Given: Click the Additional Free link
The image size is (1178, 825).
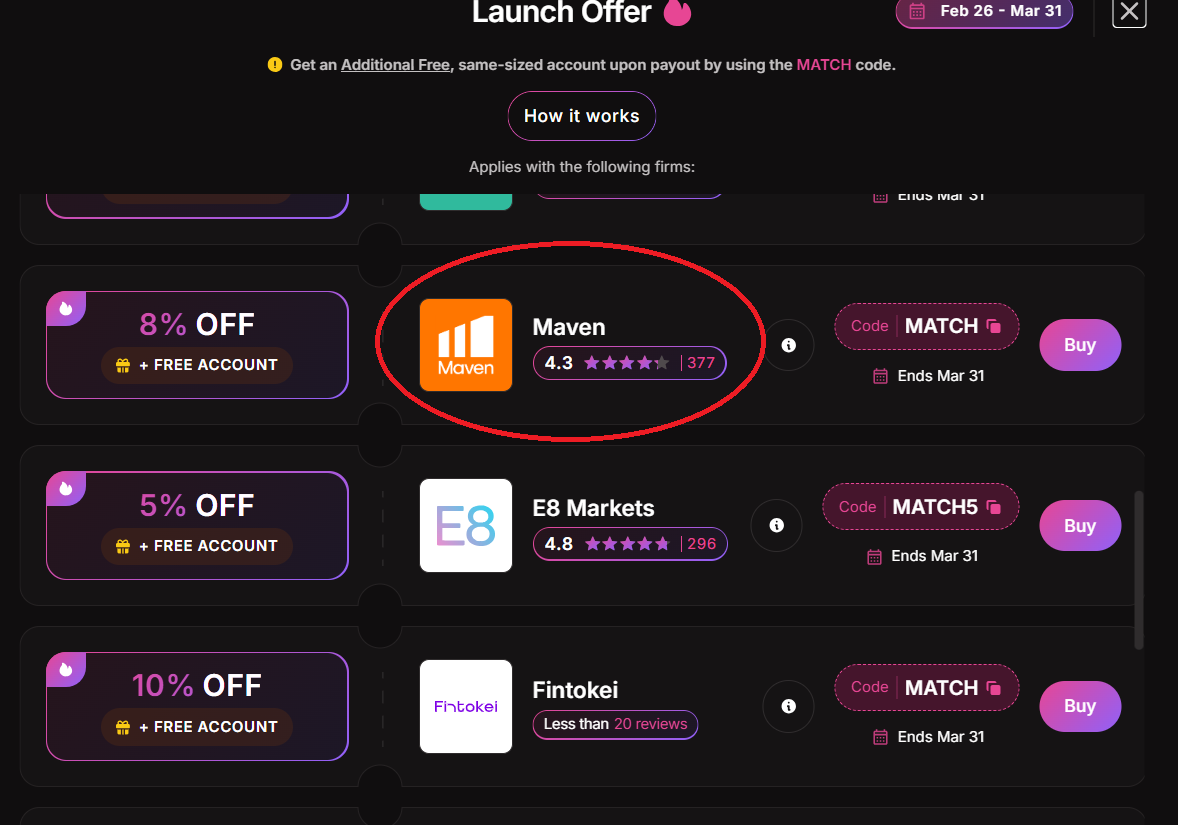Looking at the screenshot, I should (x=395, y=65).
